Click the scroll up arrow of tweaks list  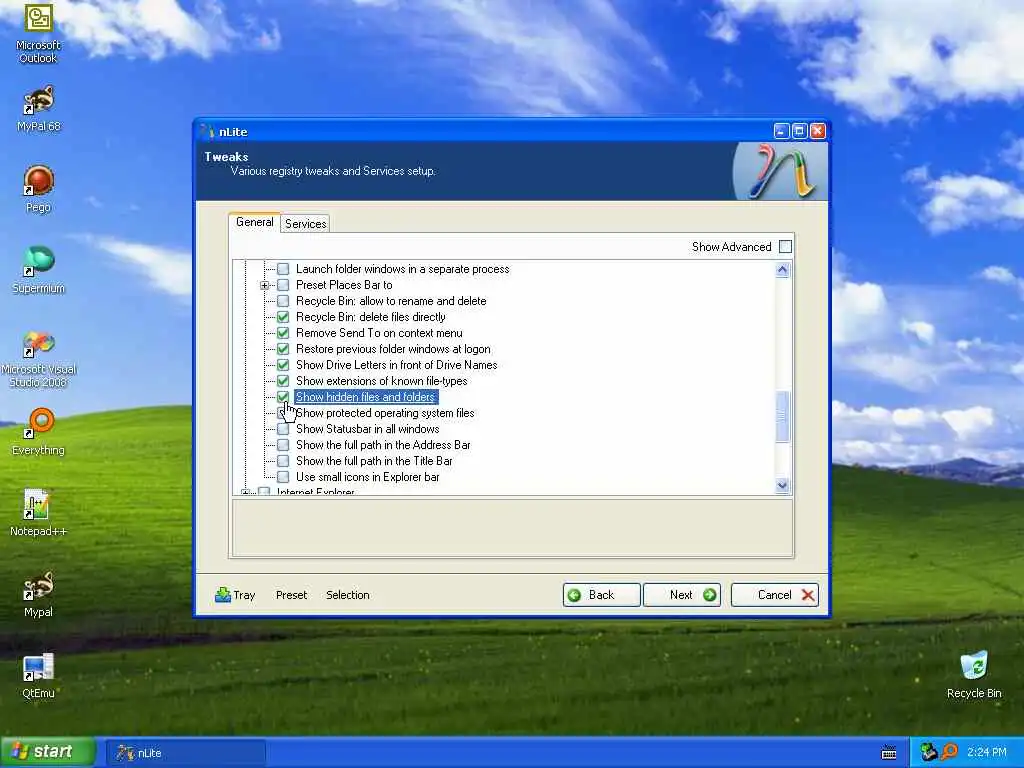click(x=782, y=270)
